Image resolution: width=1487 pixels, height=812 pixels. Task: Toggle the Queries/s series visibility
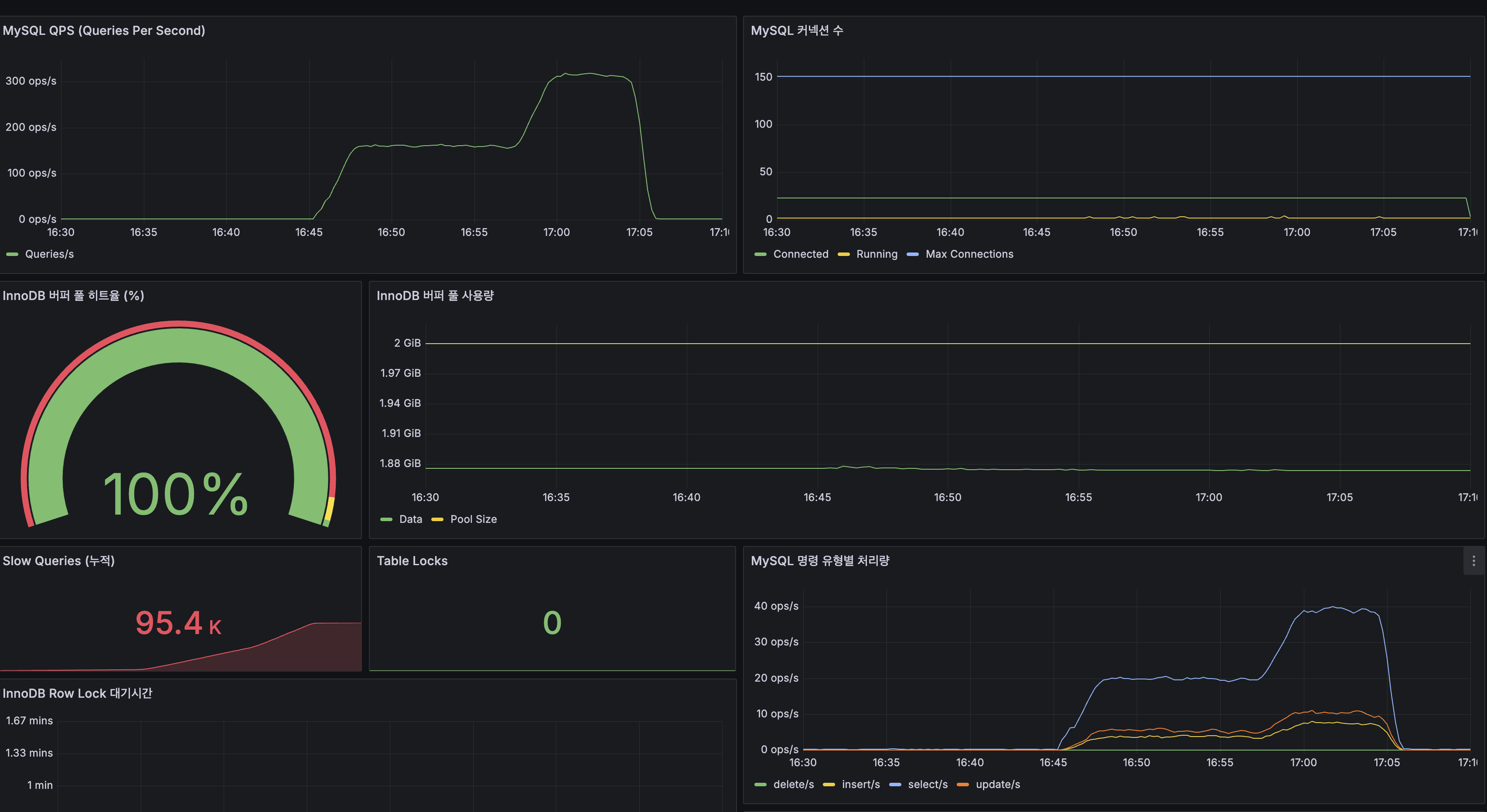(51, 254)
